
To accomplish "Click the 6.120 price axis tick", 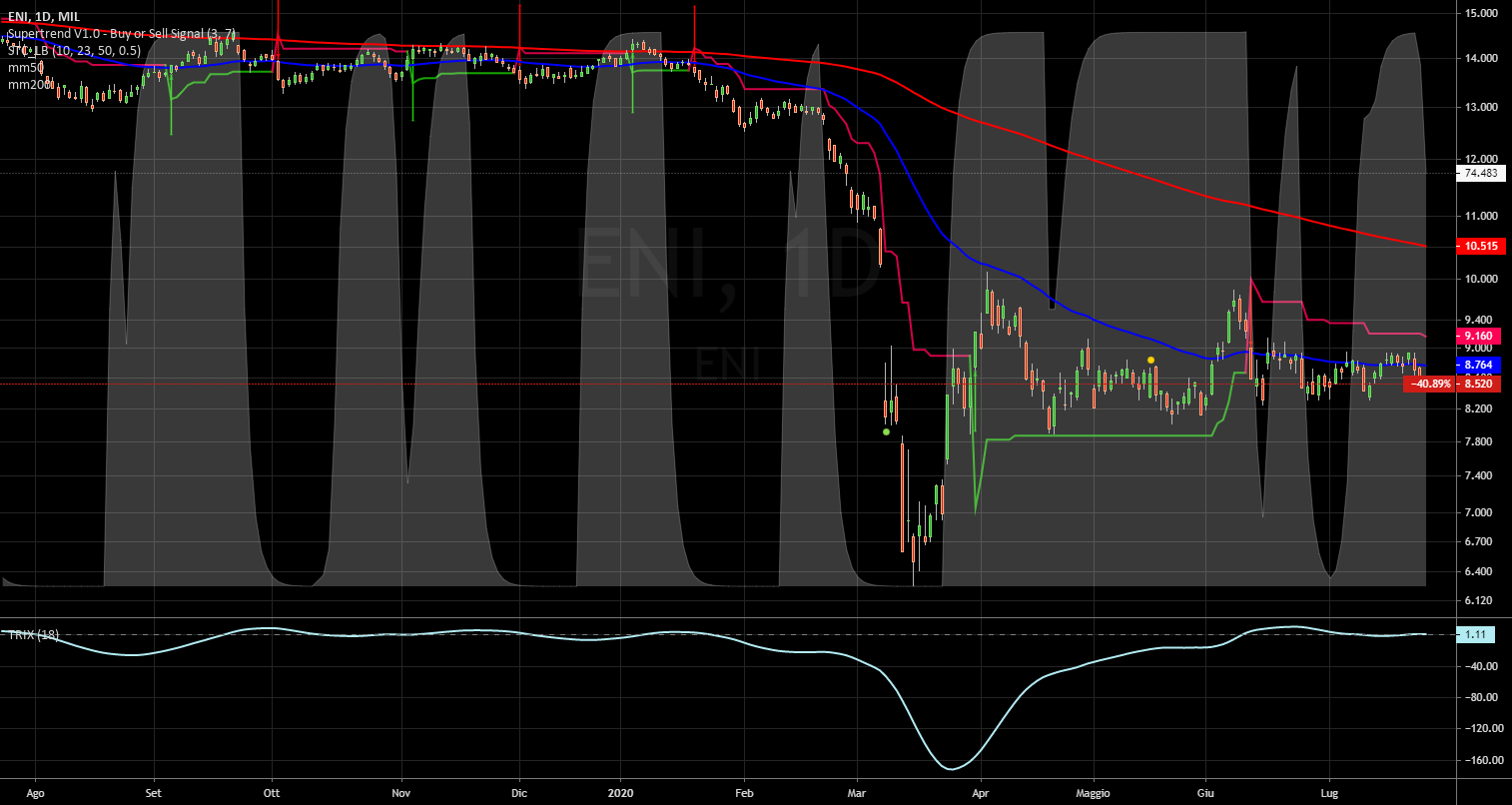I will (1480, 601).
